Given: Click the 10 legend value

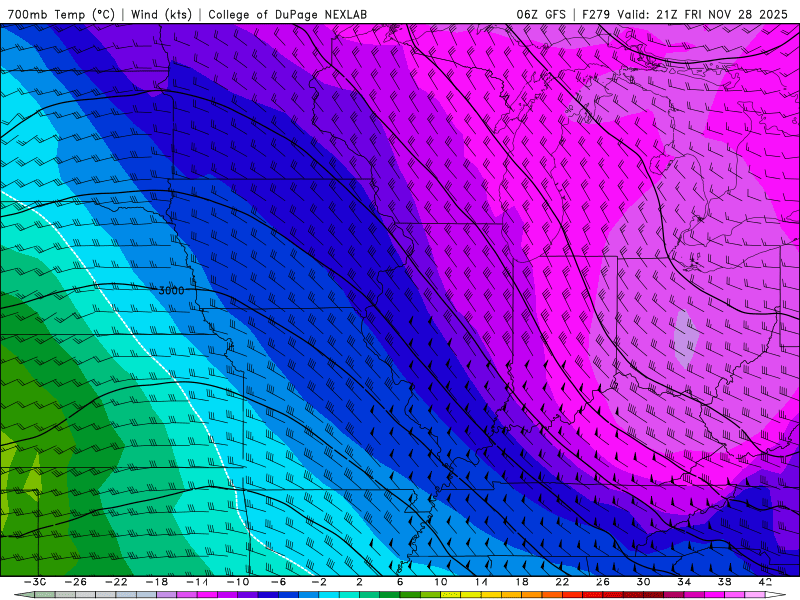Looking at the screenshot, I should pos(440,582).
